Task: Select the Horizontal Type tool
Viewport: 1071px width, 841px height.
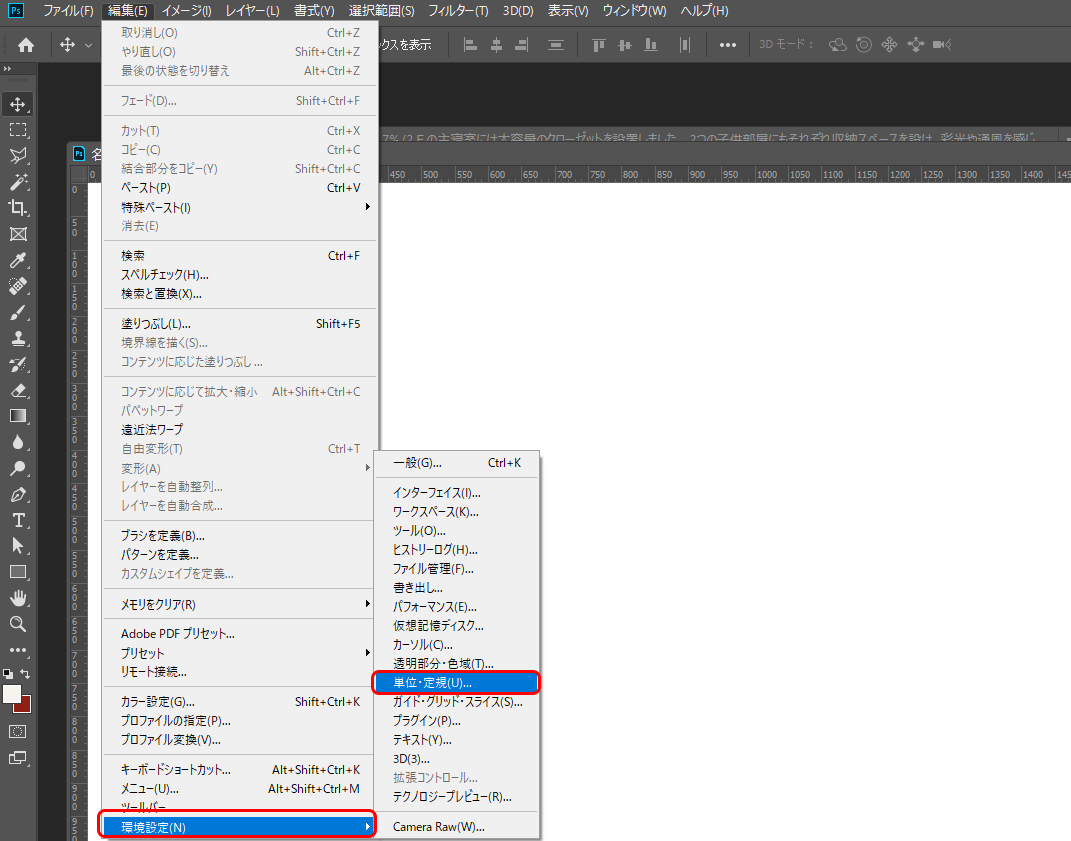Action: coord(18,521)
